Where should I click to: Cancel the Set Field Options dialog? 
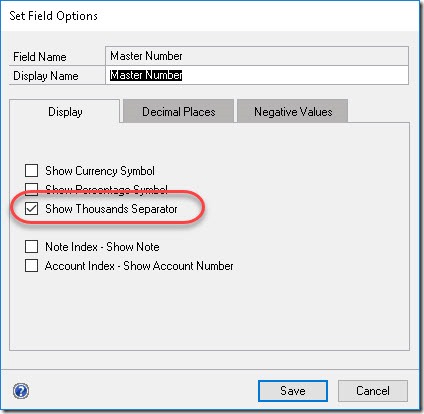(373, 391)
